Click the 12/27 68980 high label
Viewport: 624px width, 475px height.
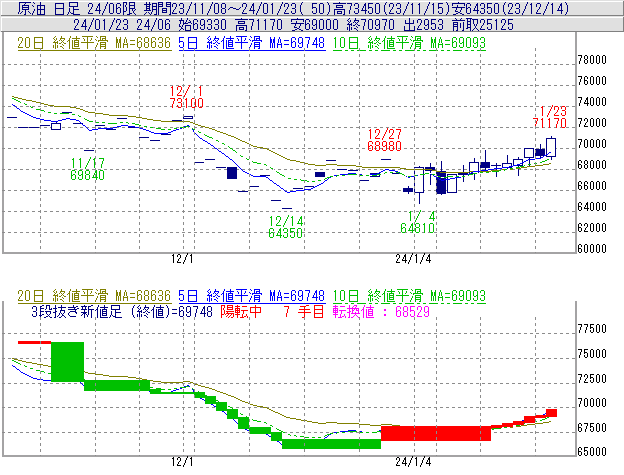coord(384,140)
